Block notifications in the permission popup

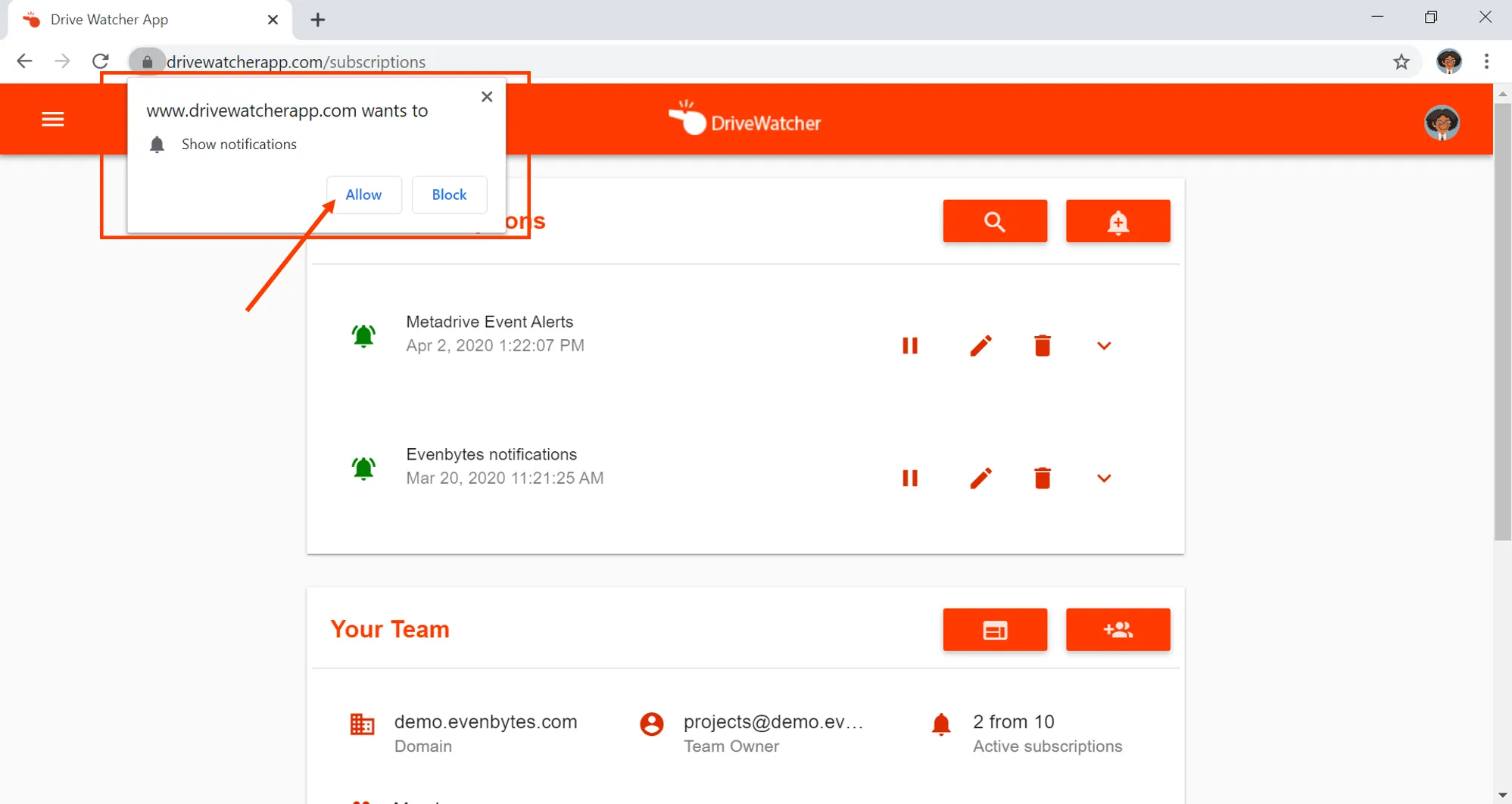[449, 195]
